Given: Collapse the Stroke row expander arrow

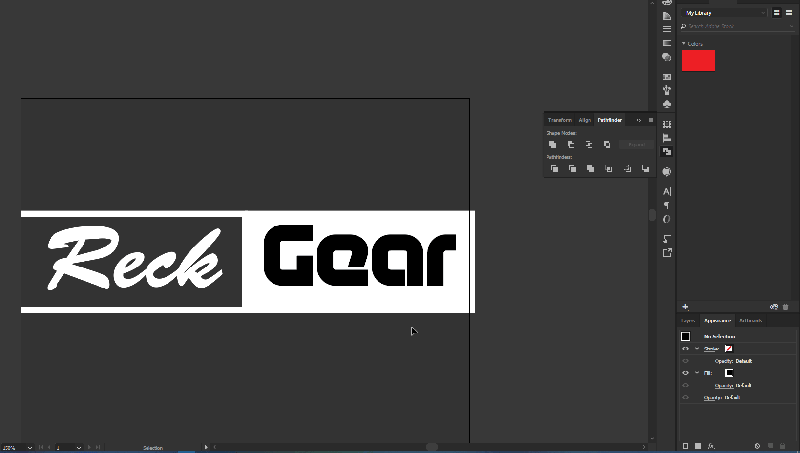Looking at the screenshot, I should pos(697,349).
